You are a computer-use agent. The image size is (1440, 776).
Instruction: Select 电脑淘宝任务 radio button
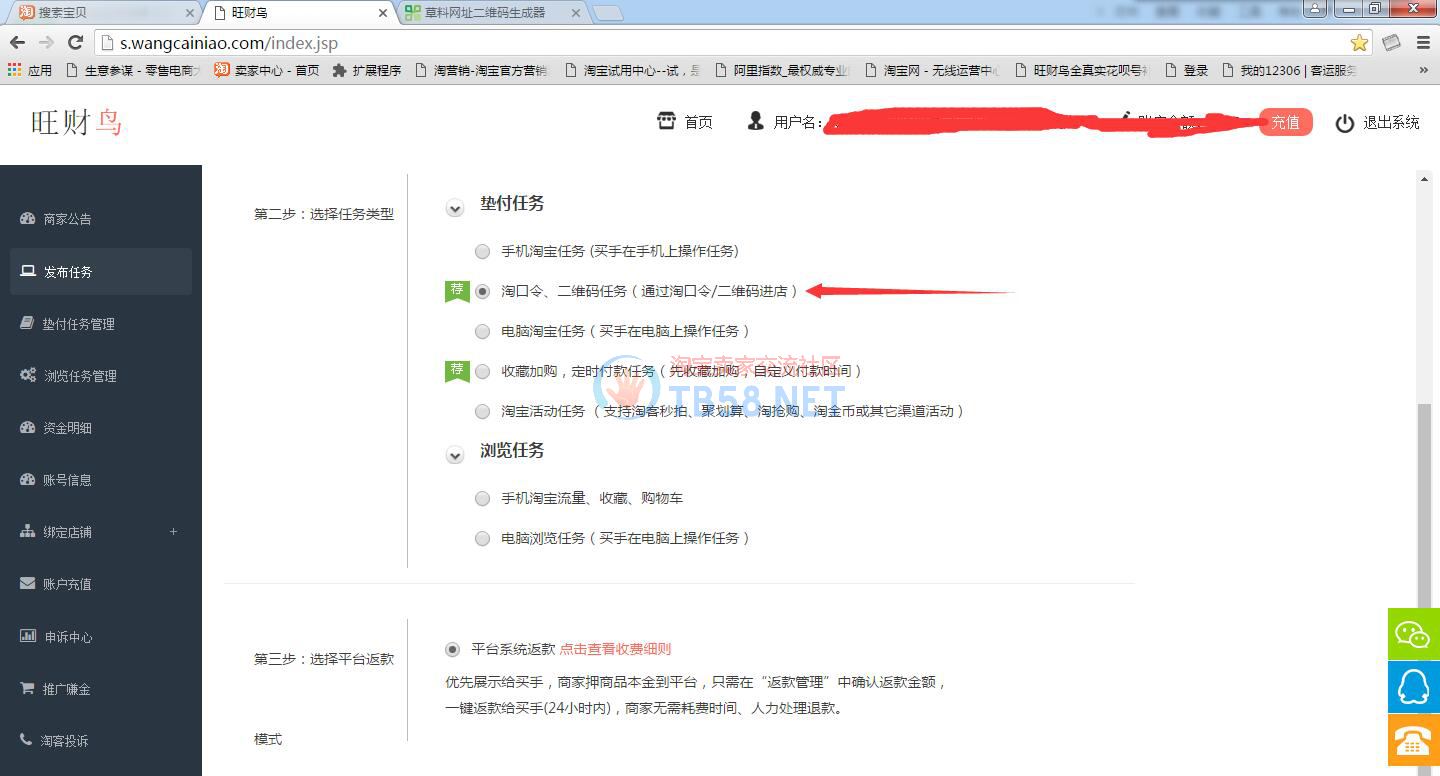point(483,331)
